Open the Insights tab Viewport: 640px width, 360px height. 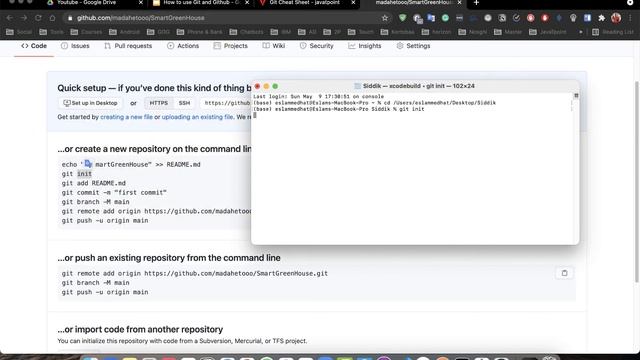(364, 46)
